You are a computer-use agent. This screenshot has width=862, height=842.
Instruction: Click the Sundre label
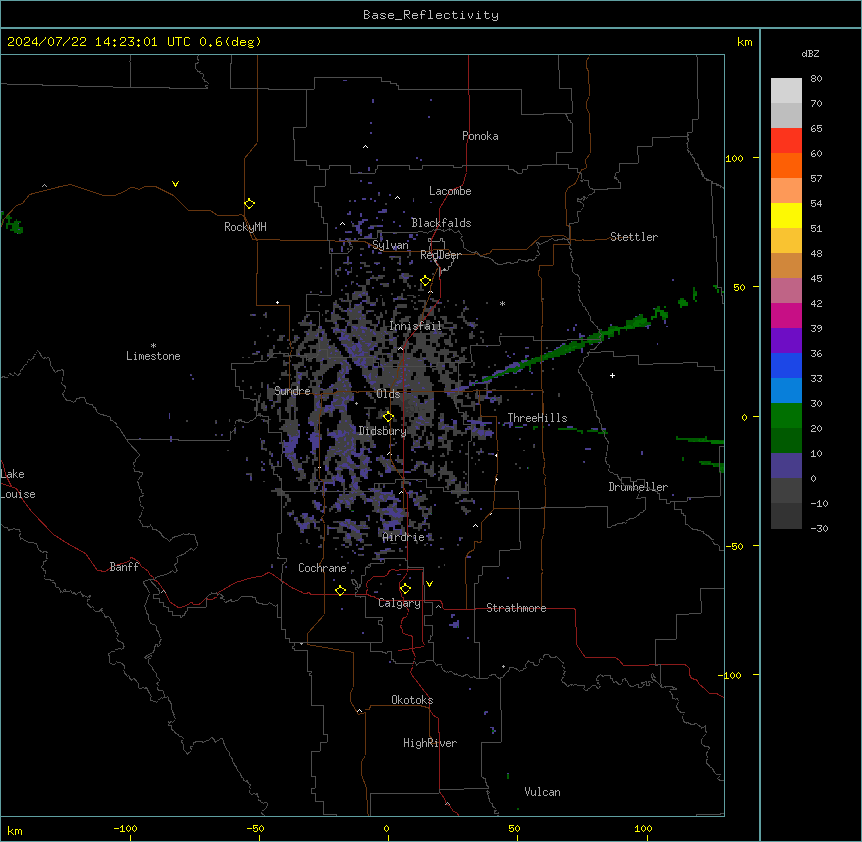click(x=292, y=391)
